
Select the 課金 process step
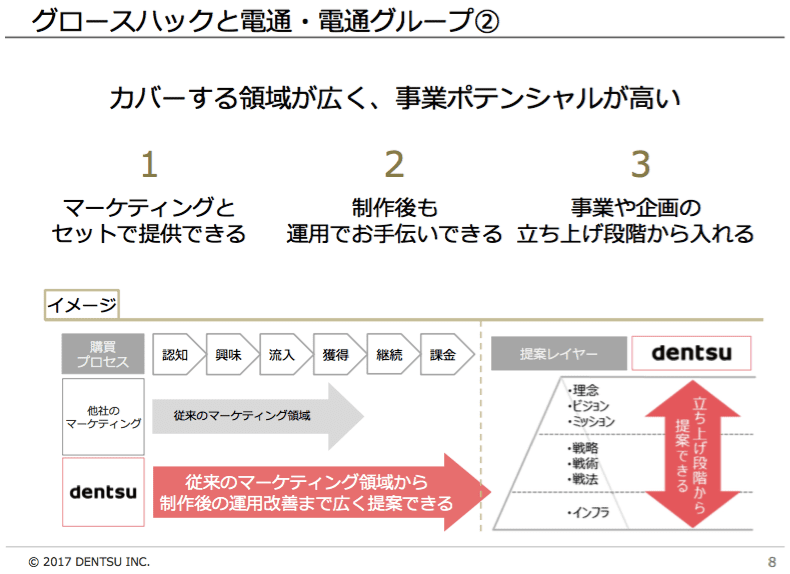click(x=446, y=354)
